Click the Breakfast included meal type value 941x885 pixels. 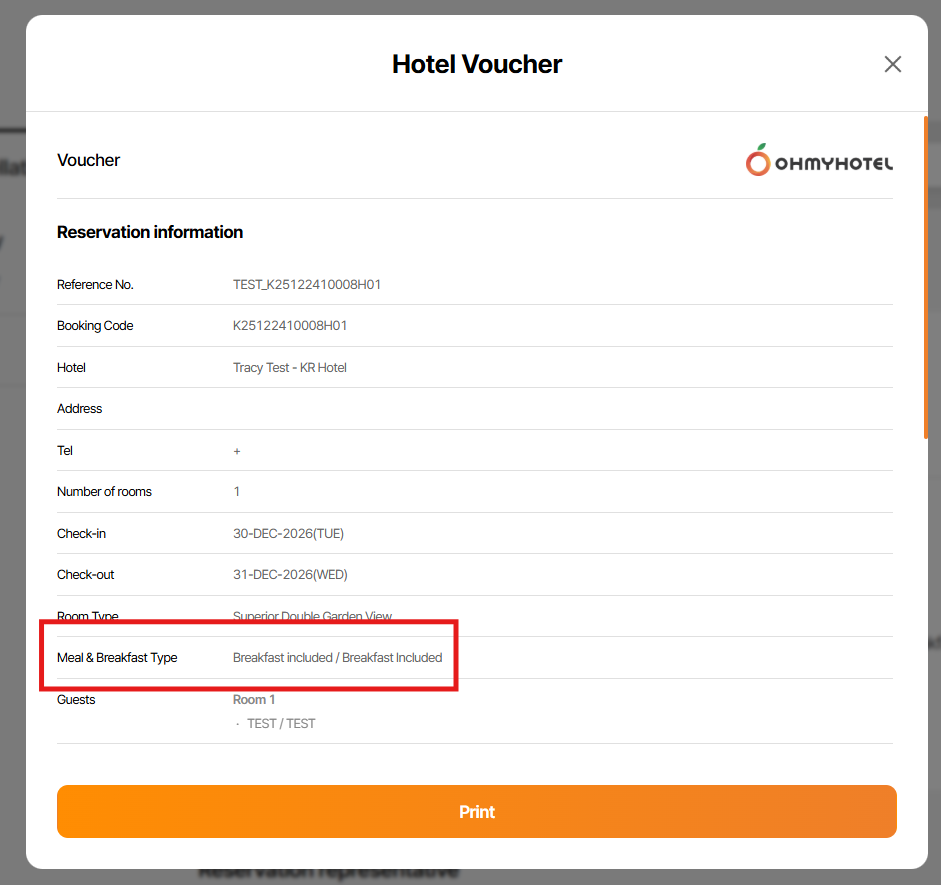coord(337,658)
